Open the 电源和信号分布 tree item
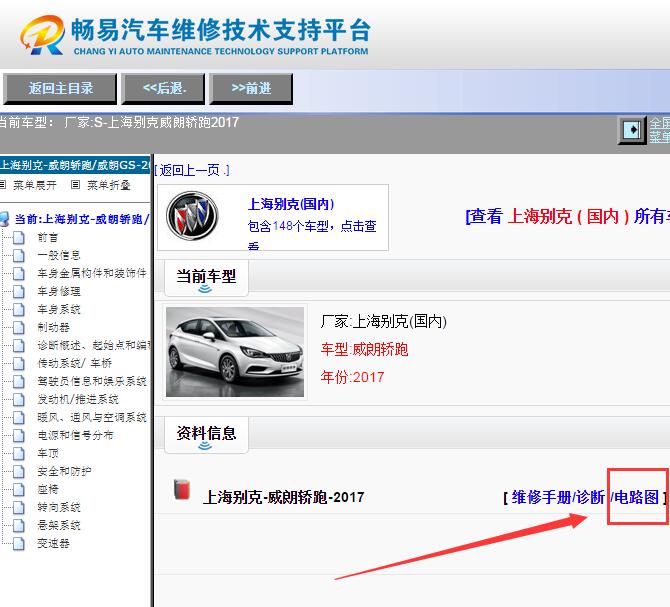670x607 pixels. pyautogui.click(x=75, y=435)
